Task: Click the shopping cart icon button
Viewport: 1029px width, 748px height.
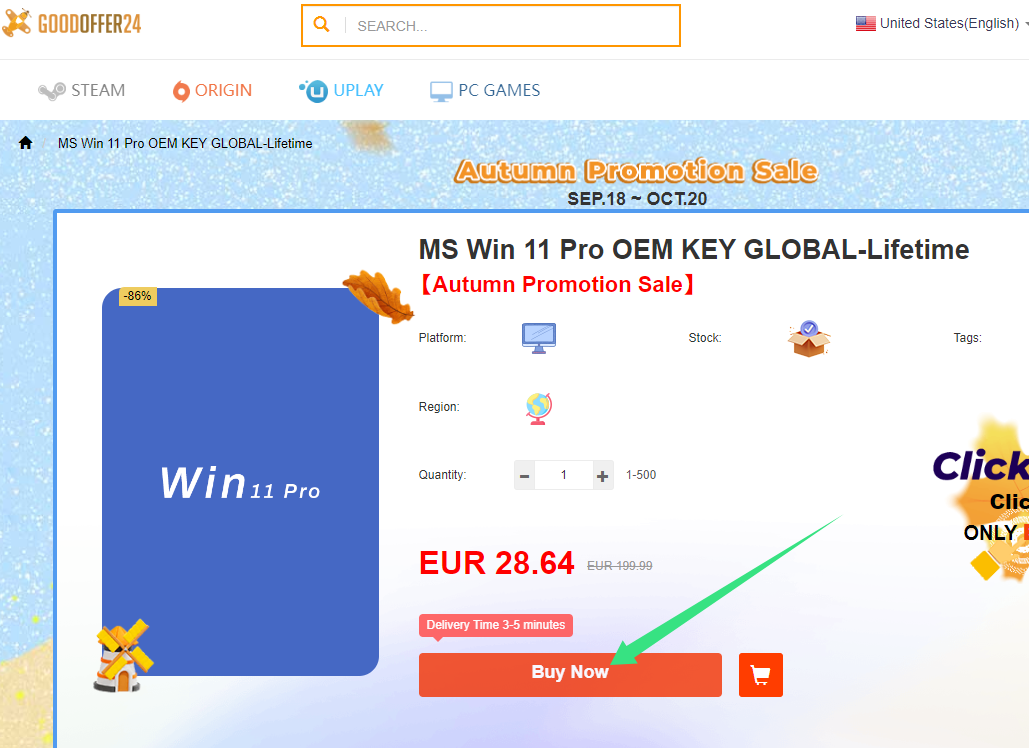Action: point(761,675)
